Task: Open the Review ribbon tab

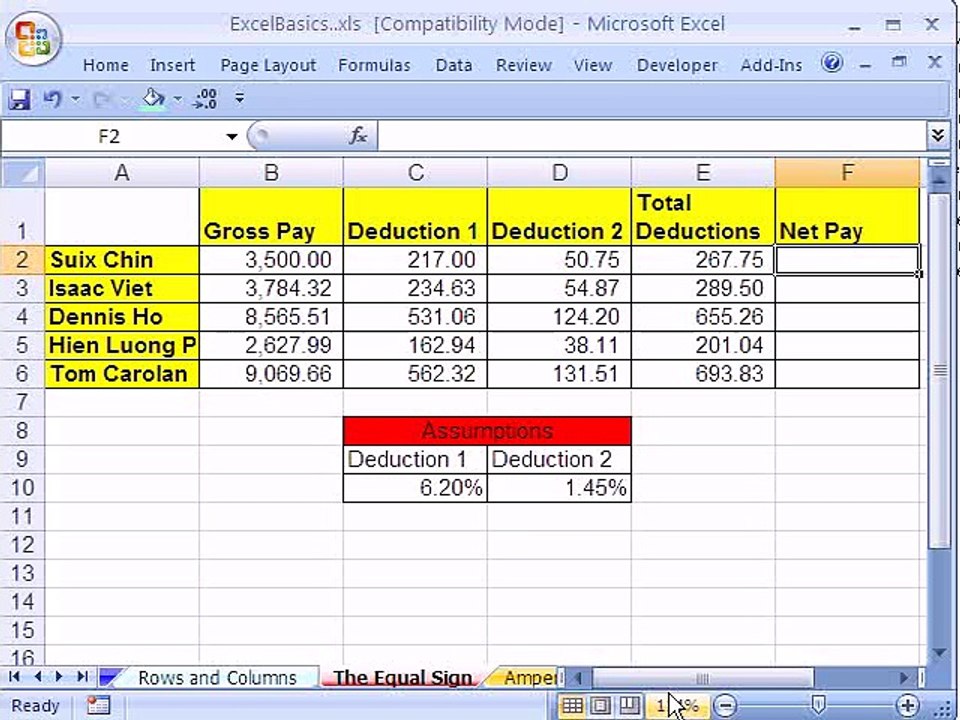Action: pos(523,65)
